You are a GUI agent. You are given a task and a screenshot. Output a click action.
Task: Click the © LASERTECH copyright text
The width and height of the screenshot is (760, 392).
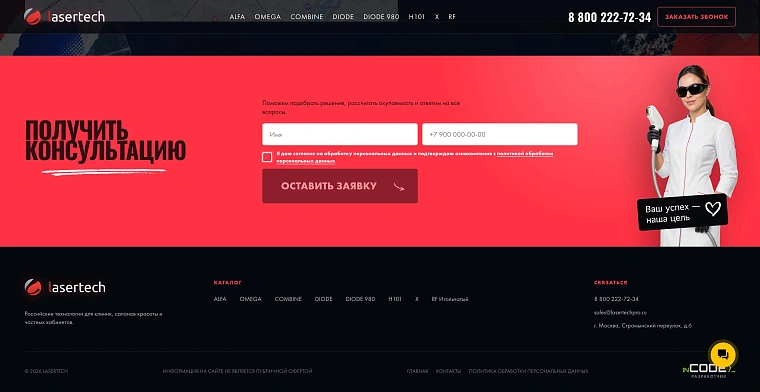point(47,371)
